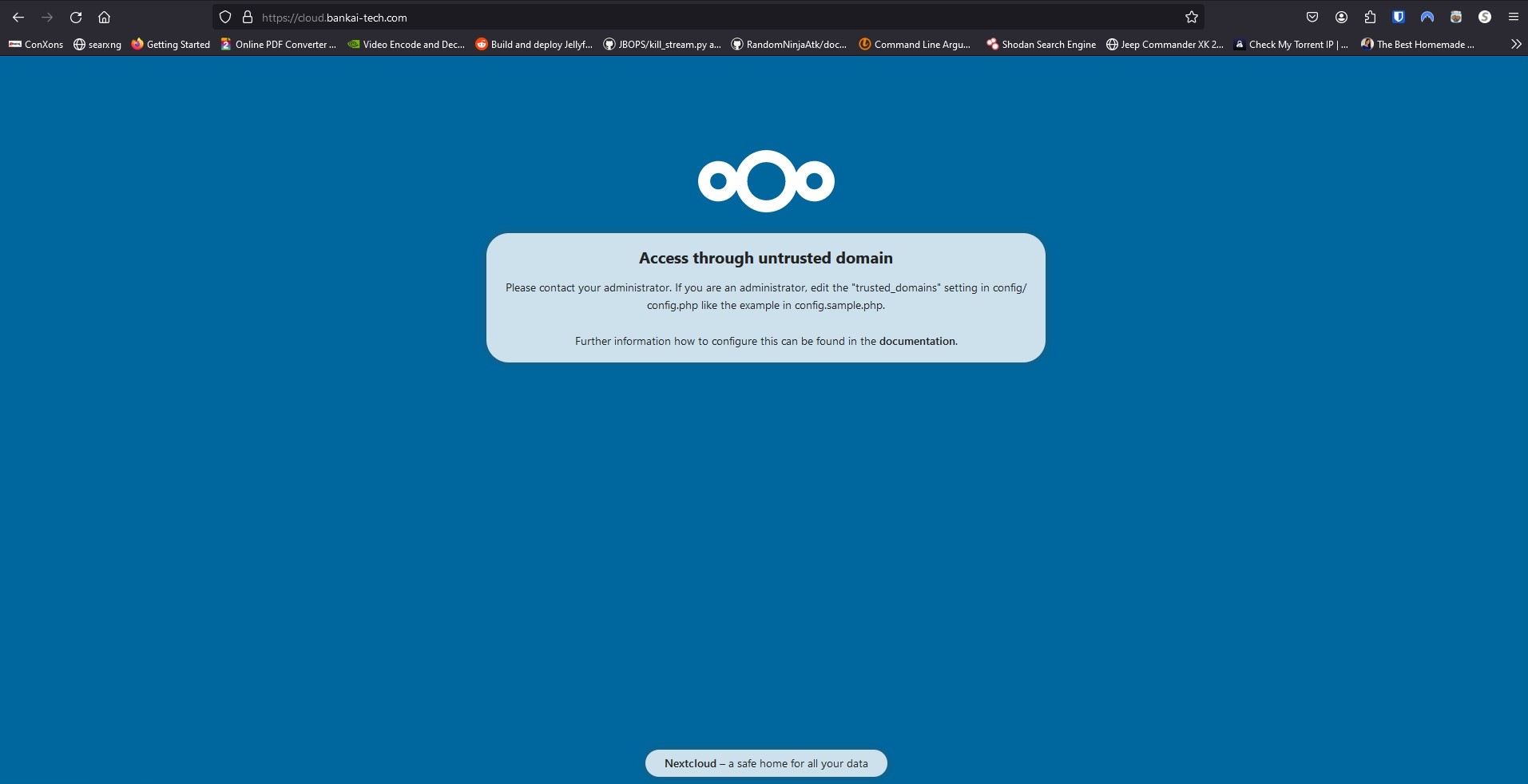Open the Getting Started bookmark

(x=171, y=45)
